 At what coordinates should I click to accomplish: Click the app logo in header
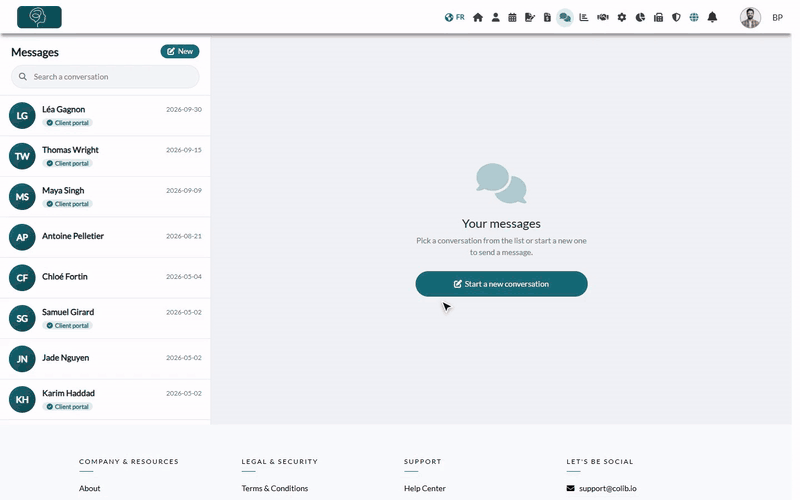39,17
